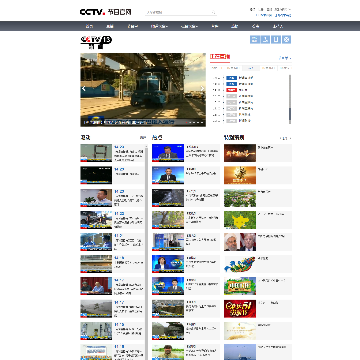Open the aerial green village thumbnail

(240, 198)
